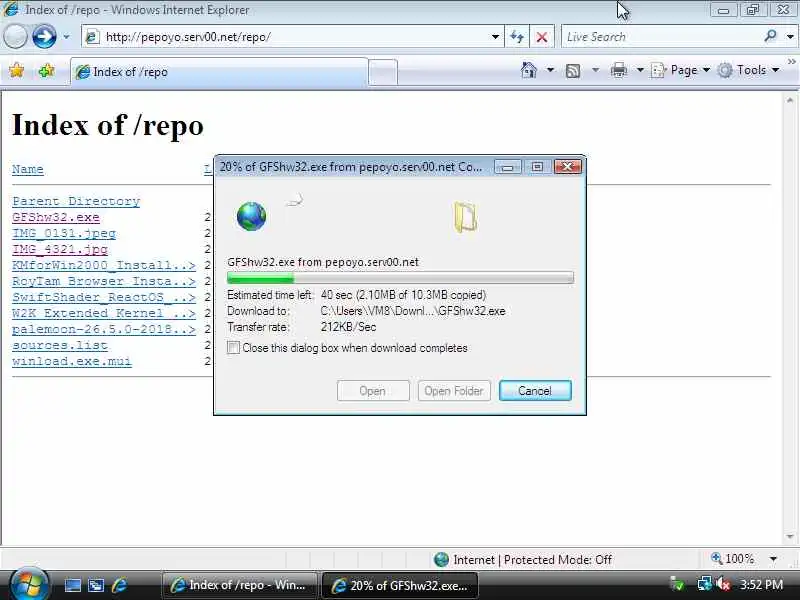Expand the address bar history dropdown
This screenshot has width=800, height=600.
click(x=495, y=37)
